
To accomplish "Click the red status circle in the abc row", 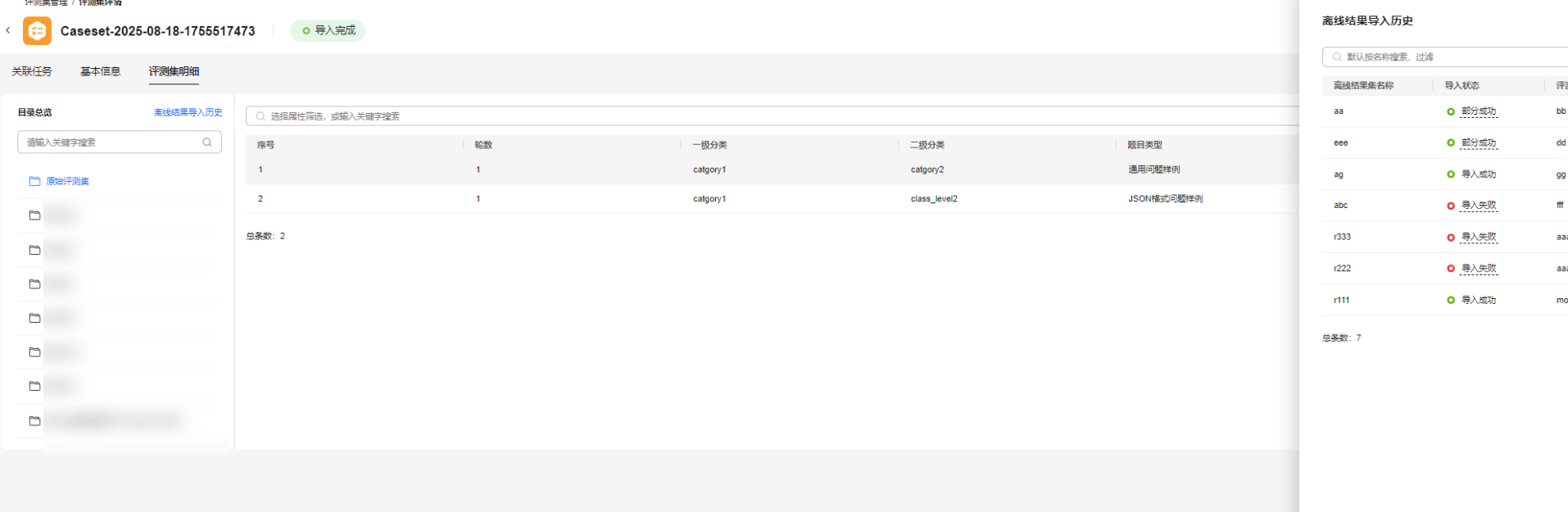I will [x=1451, y=206].
